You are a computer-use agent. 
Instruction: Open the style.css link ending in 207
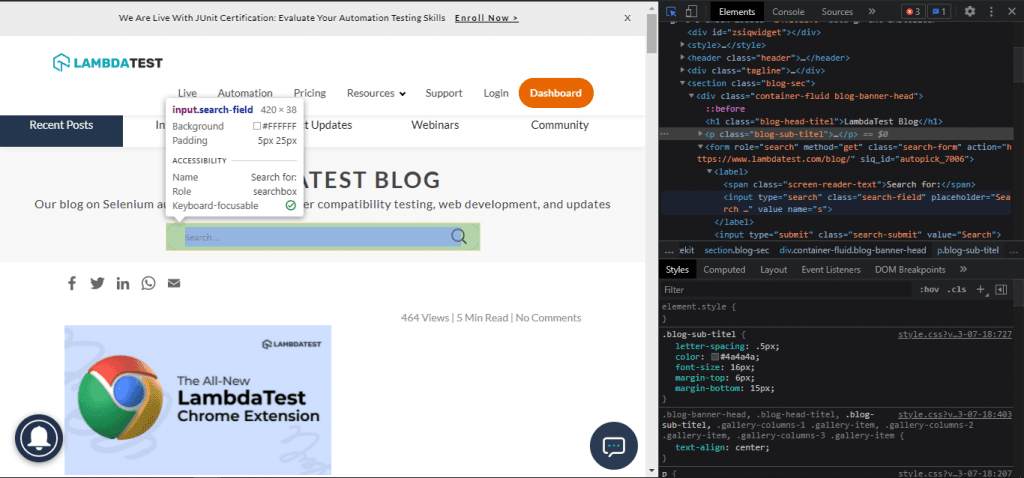coord(955,473)
